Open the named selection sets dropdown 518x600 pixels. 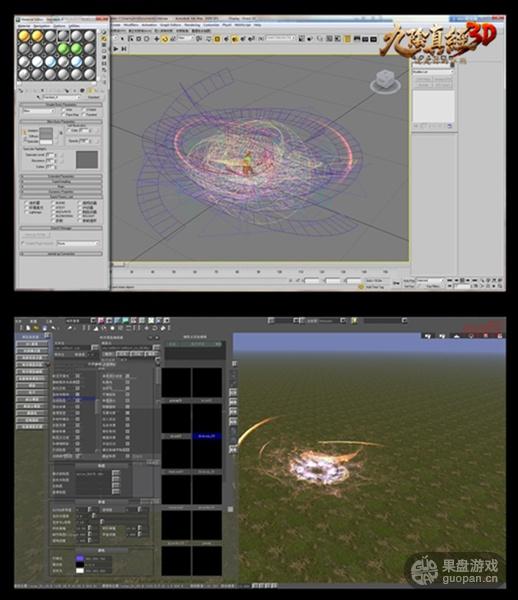(280, 38)
